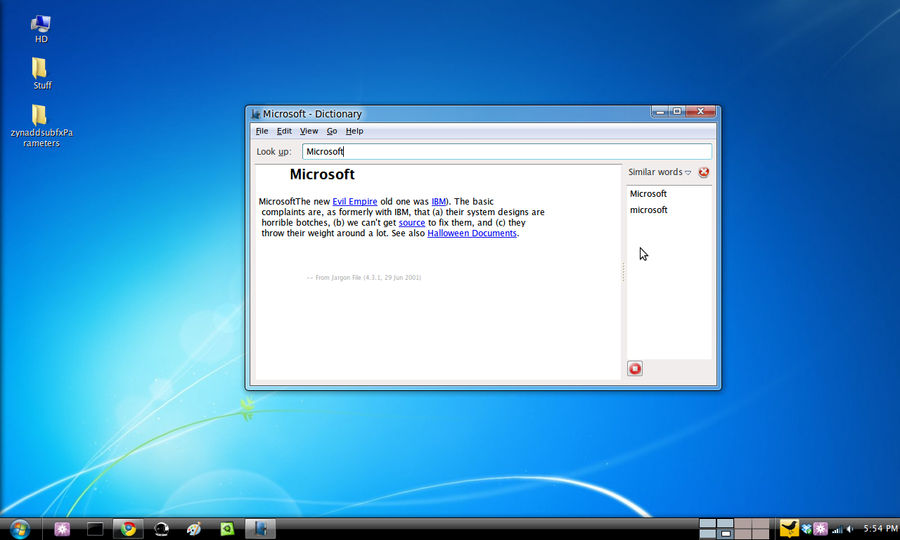Open the Go menu
900x540 pixels.
click(332, 131)
